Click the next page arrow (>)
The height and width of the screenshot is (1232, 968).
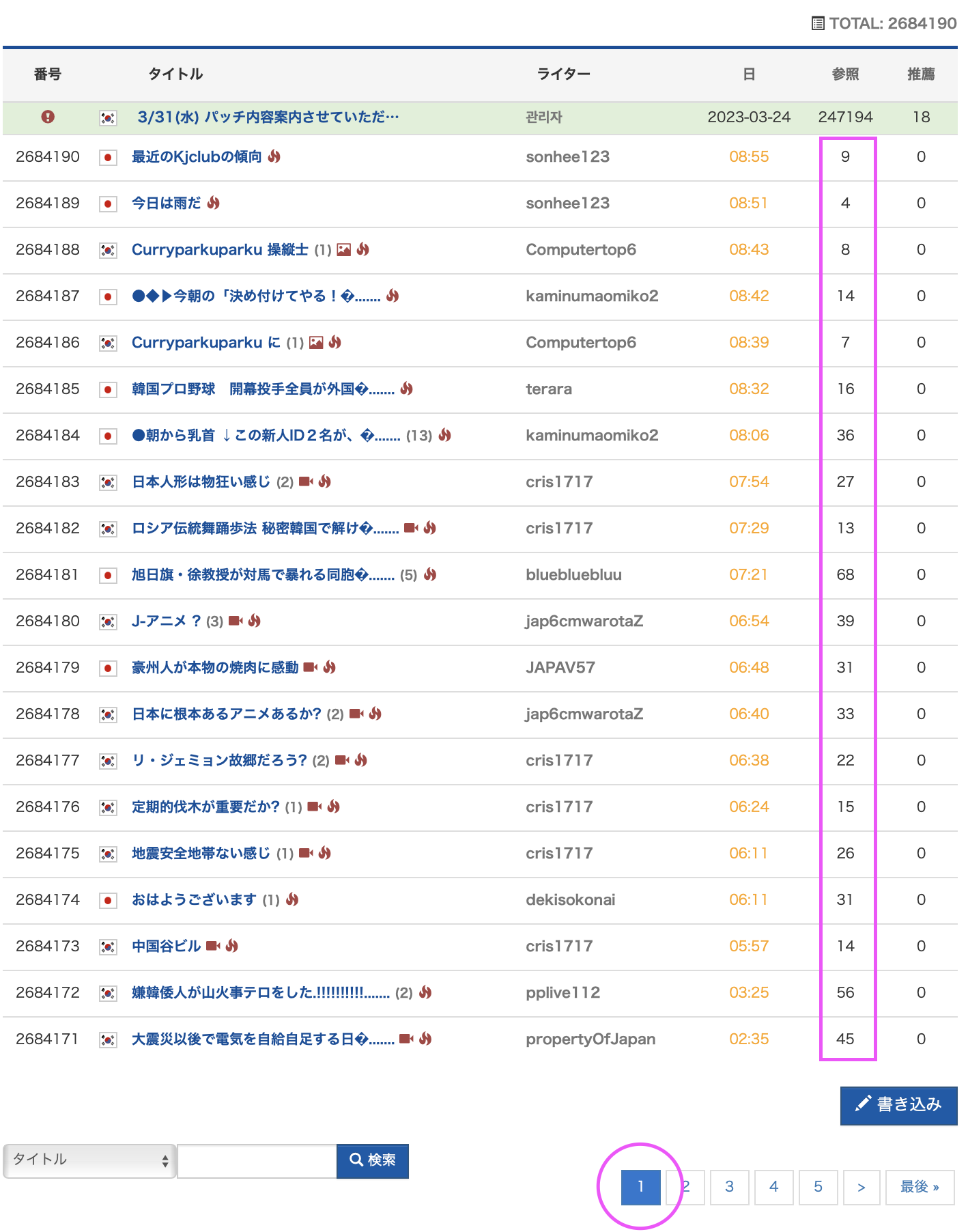[x=862, y=1187]
